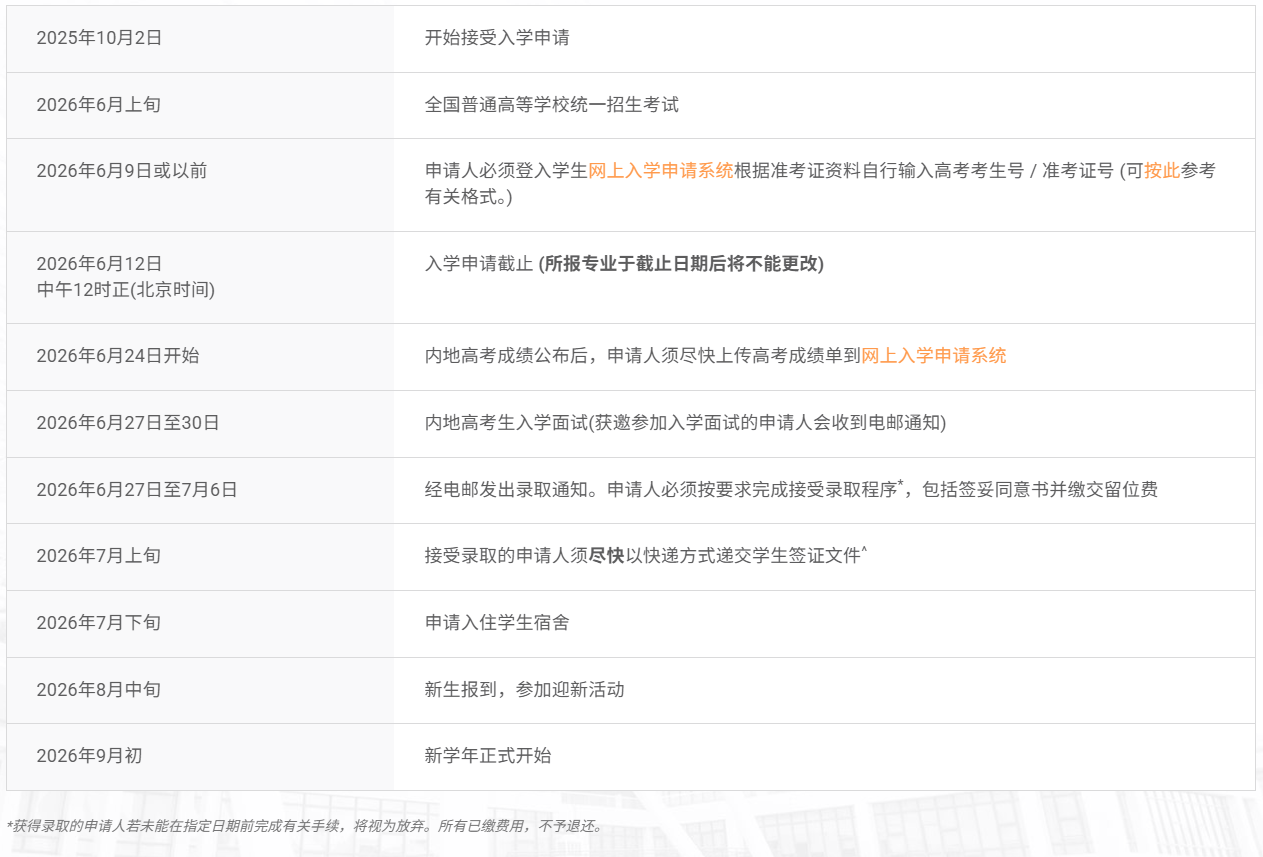
Task: Click the 申请入住学生宿舍 text
Action: [497, 622]
